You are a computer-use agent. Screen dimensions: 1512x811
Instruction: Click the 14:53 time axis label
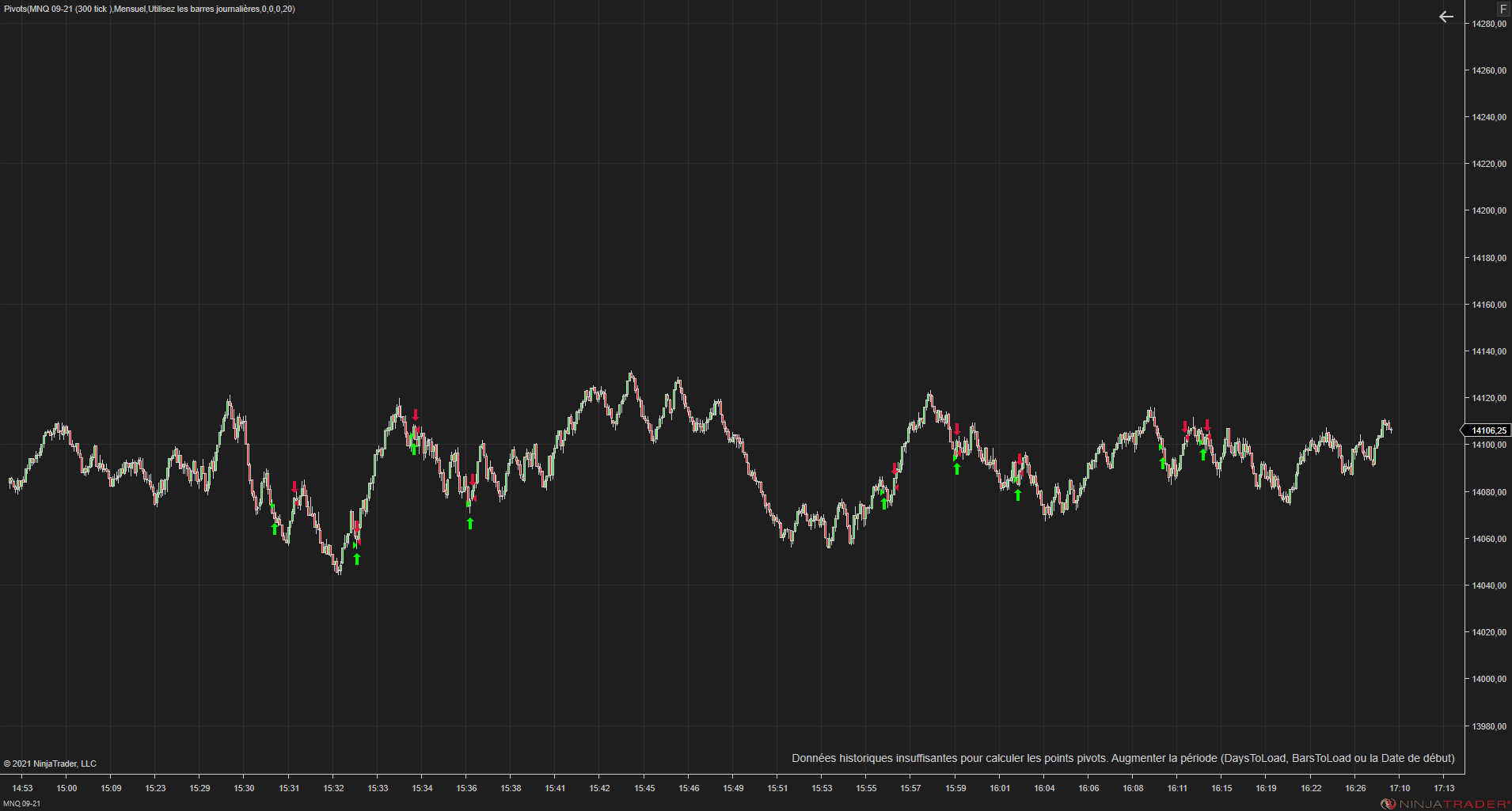[22, 788]
